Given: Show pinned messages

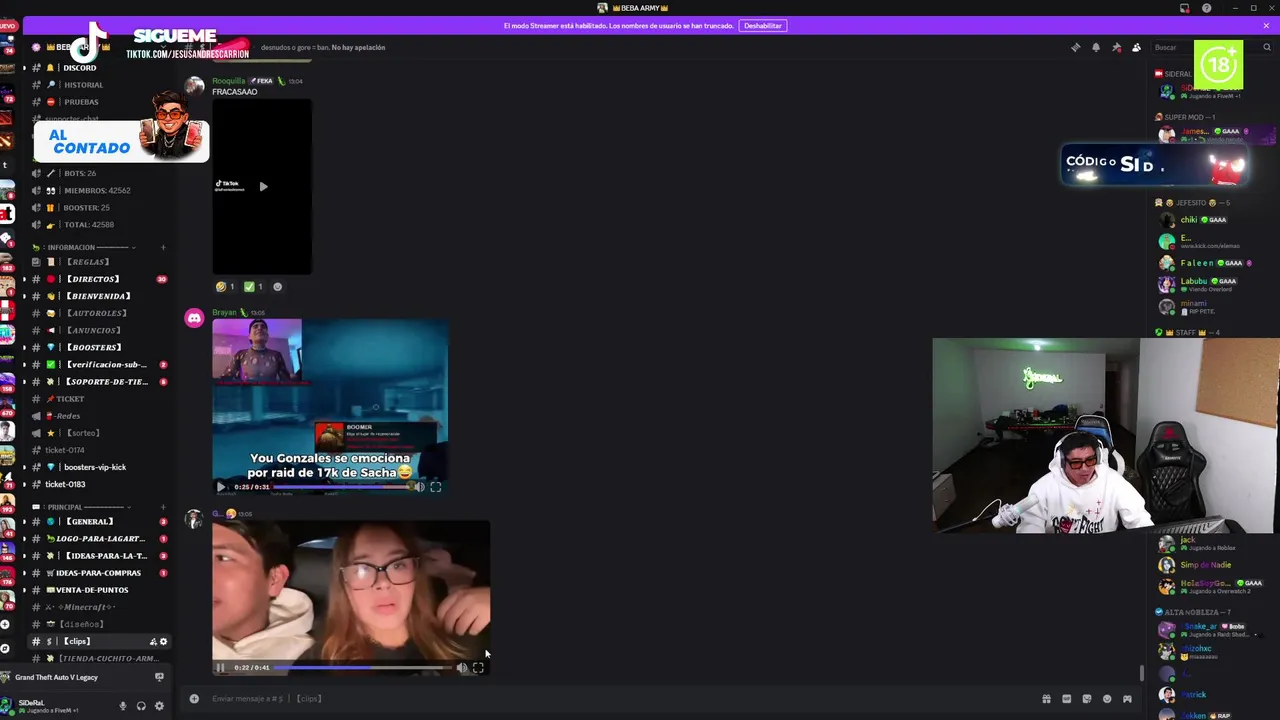Looking at the screenshot, I should 1116,47.
